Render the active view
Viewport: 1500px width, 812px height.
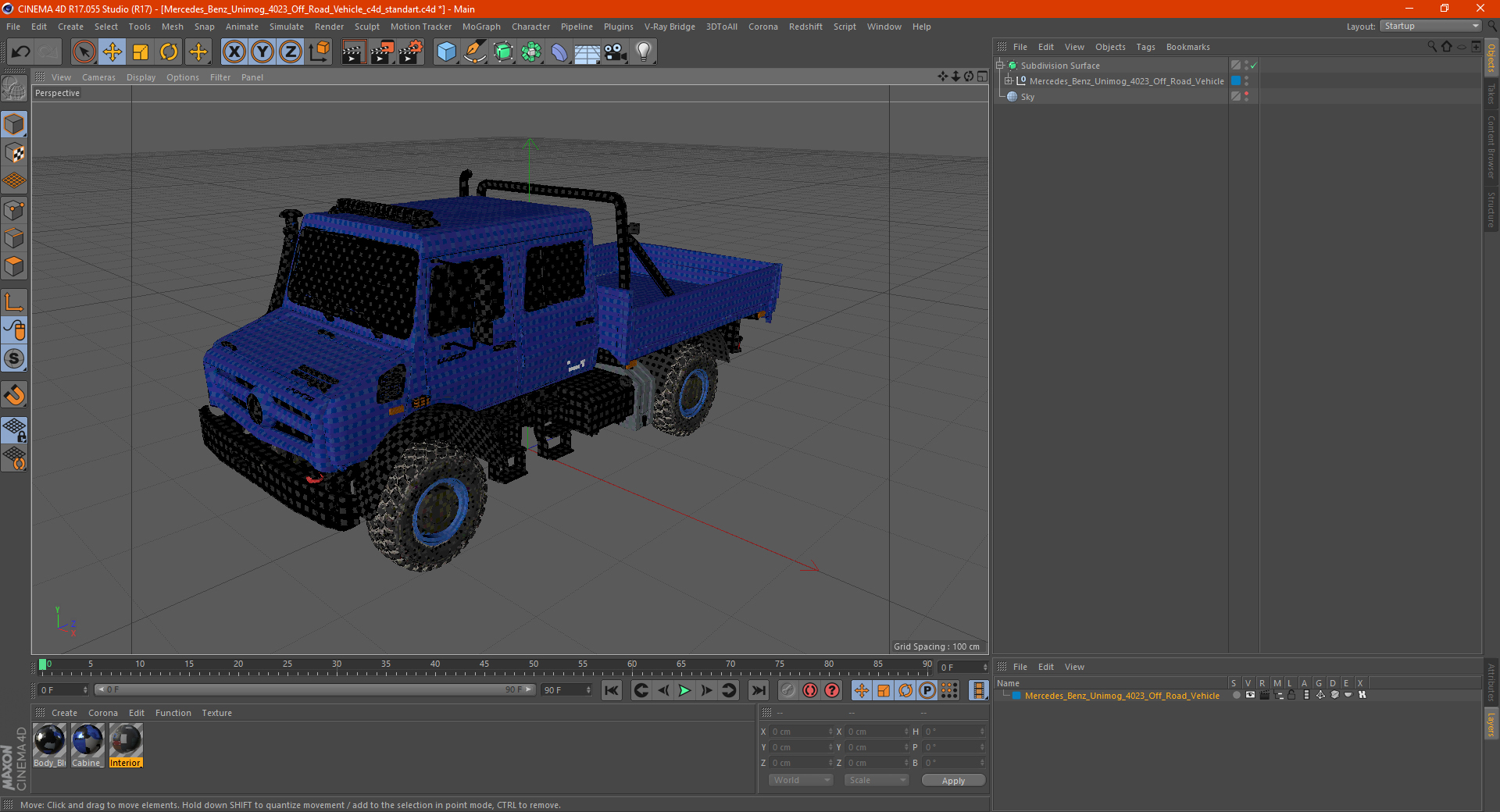coord(353,52)
